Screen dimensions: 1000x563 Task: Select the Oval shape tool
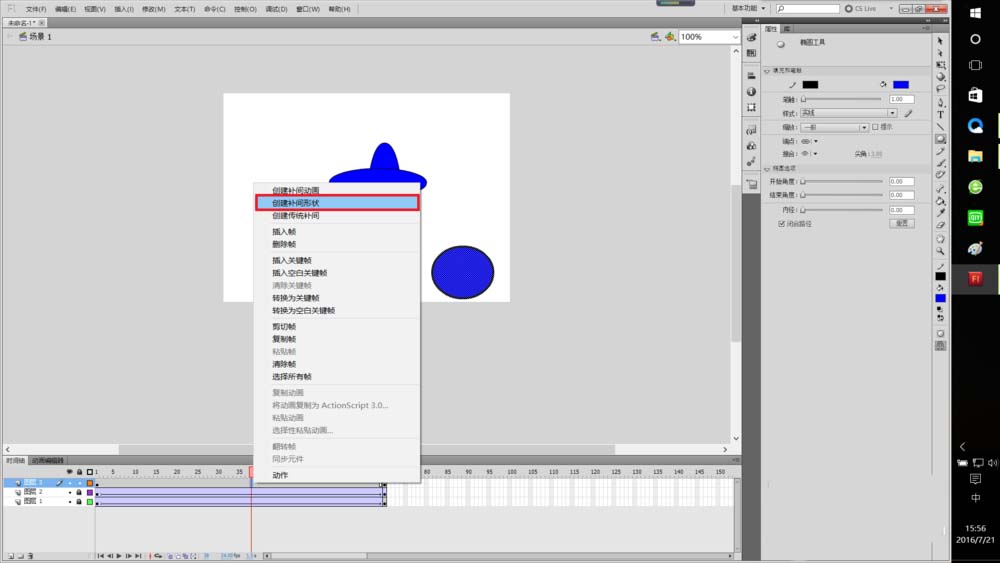940,138
